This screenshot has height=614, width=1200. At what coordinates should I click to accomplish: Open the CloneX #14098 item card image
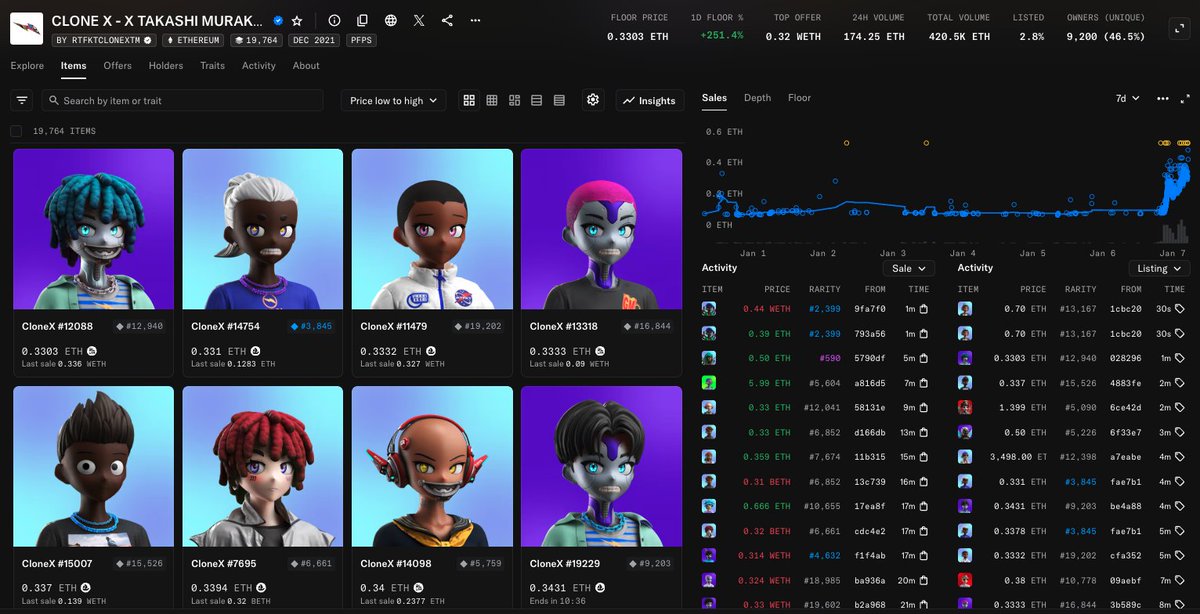coord(432,466)
